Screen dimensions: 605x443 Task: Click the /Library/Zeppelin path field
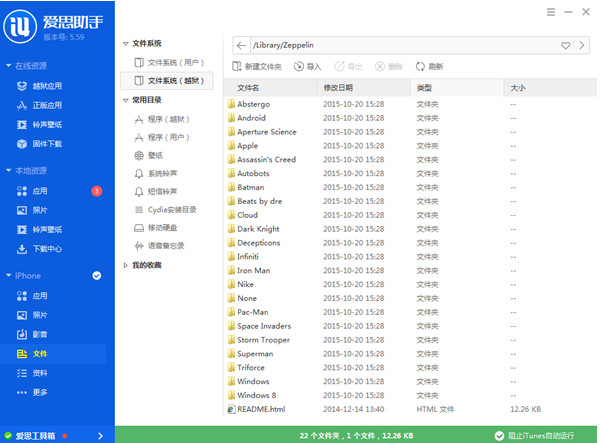pos(400,45)
